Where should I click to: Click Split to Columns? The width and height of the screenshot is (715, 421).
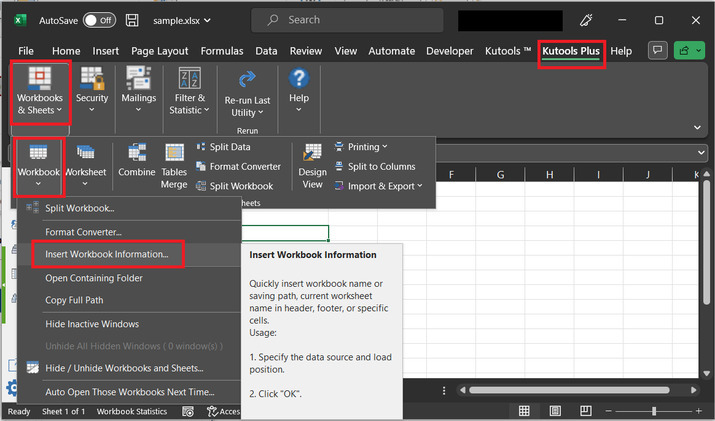375,166
